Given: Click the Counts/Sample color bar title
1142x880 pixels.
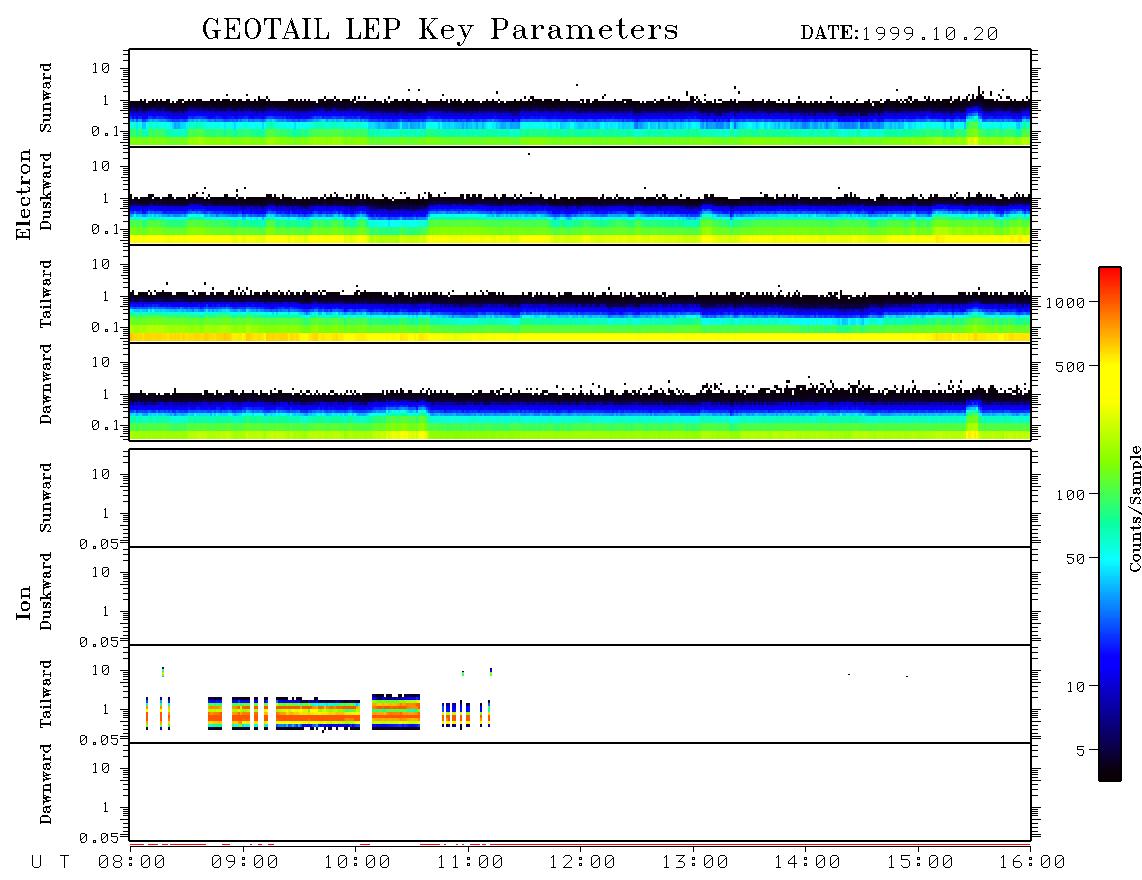Looking at the screenshot, I should click(x=1134, y=508).
